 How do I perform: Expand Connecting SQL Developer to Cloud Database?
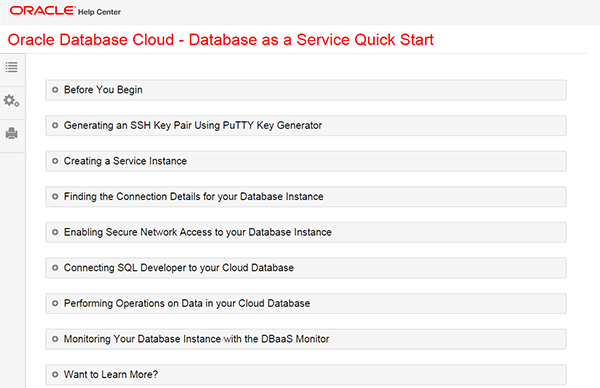(306, 268)
